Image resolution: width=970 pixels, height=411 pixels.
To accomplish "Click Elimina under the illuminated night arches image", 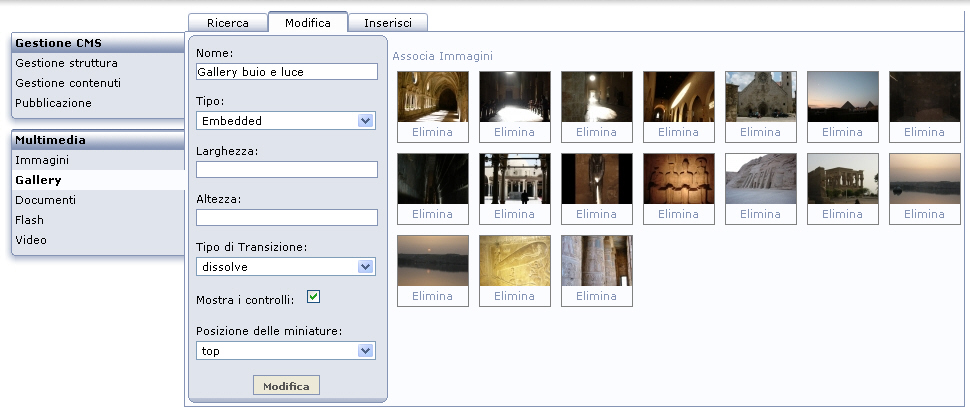I will tap(678, 132).
